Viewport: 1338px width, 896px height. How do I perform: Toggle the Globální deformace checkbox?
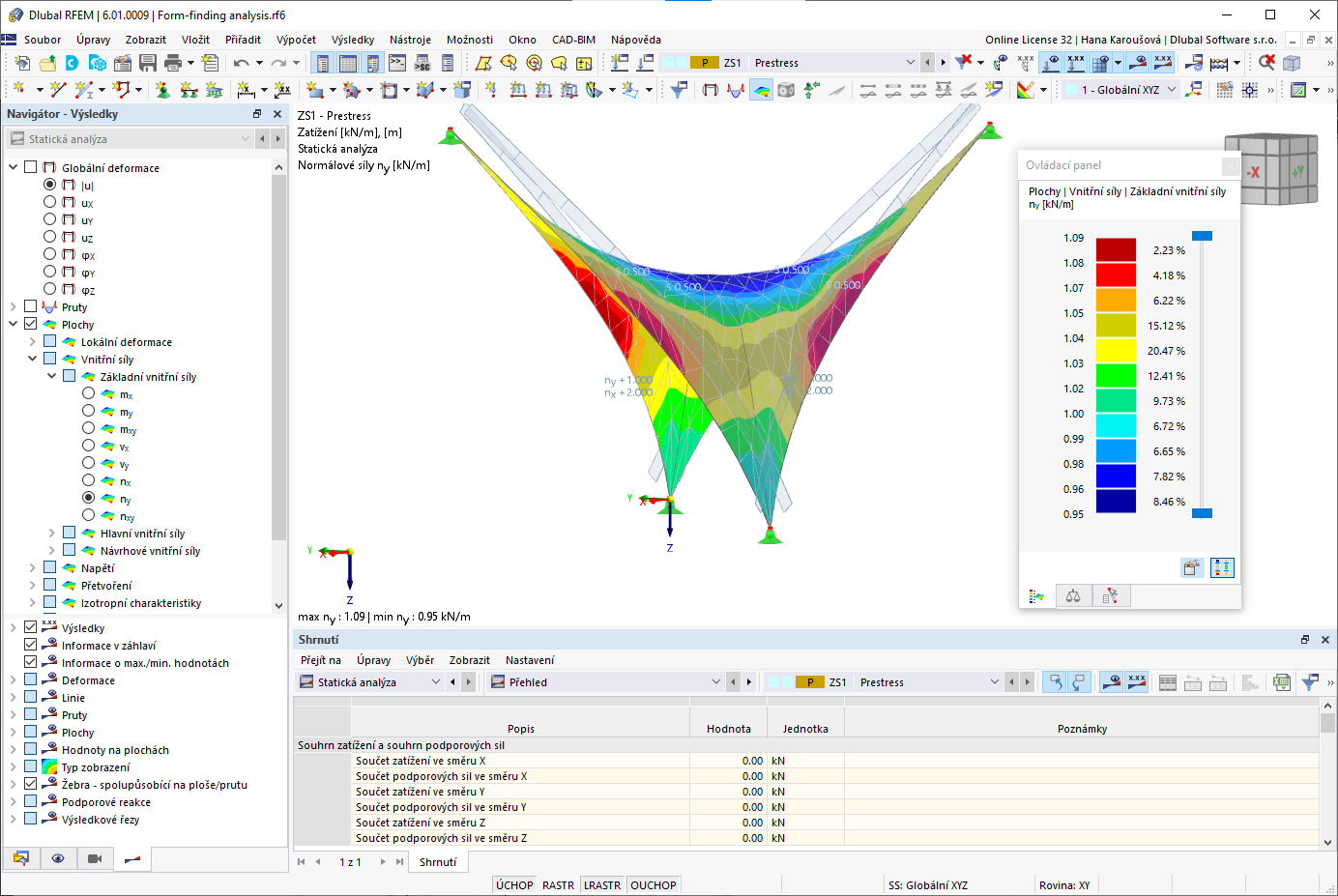[x=30, y=167]
